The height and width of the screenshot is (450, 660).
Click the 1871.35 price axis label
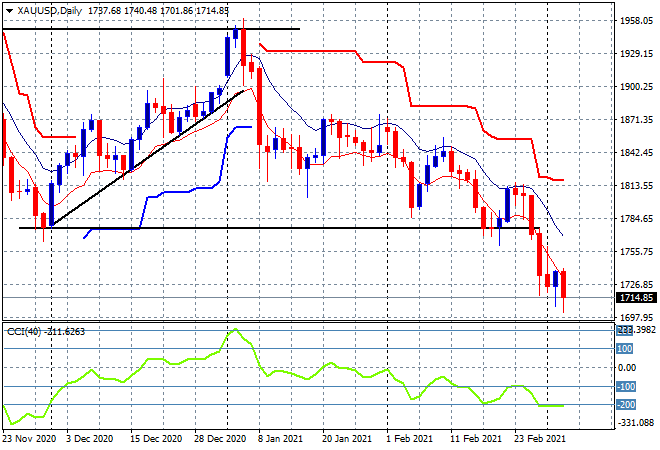click(x=636, y=120)
